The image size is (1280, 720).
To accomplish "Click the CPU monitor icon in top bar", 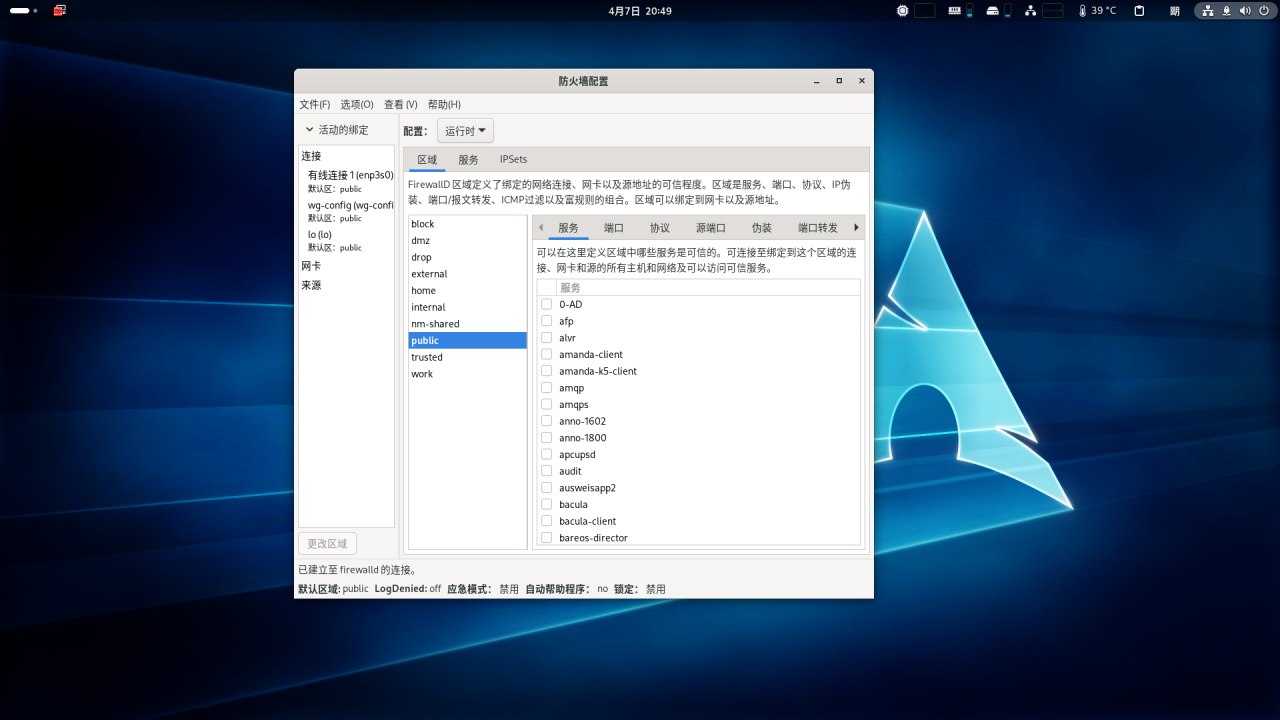I will [x=903, y=11].
